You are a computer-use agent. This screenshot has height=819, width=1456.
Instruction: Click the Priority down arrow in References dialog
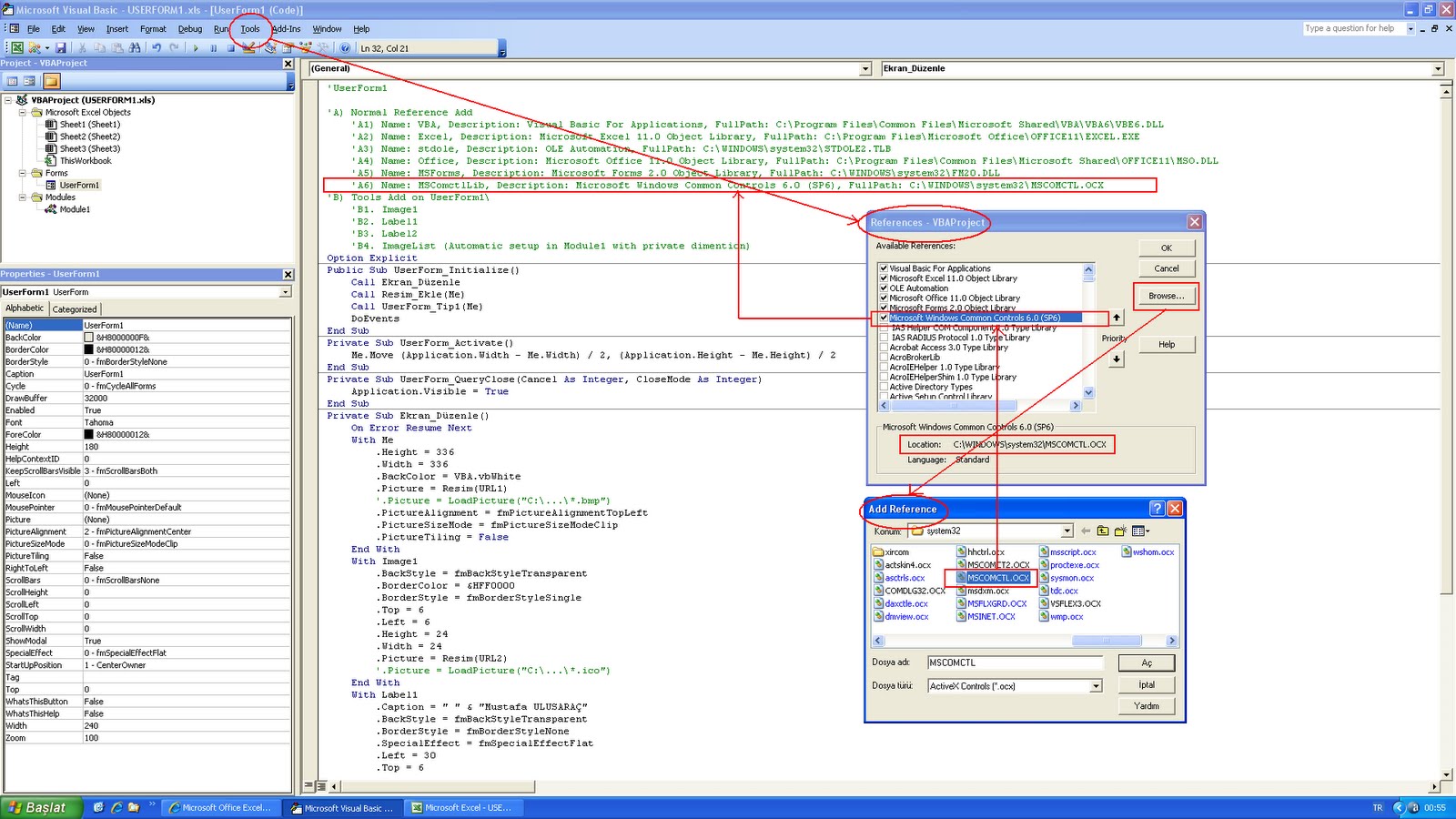pyautogui.click(x=1117, y=359)
